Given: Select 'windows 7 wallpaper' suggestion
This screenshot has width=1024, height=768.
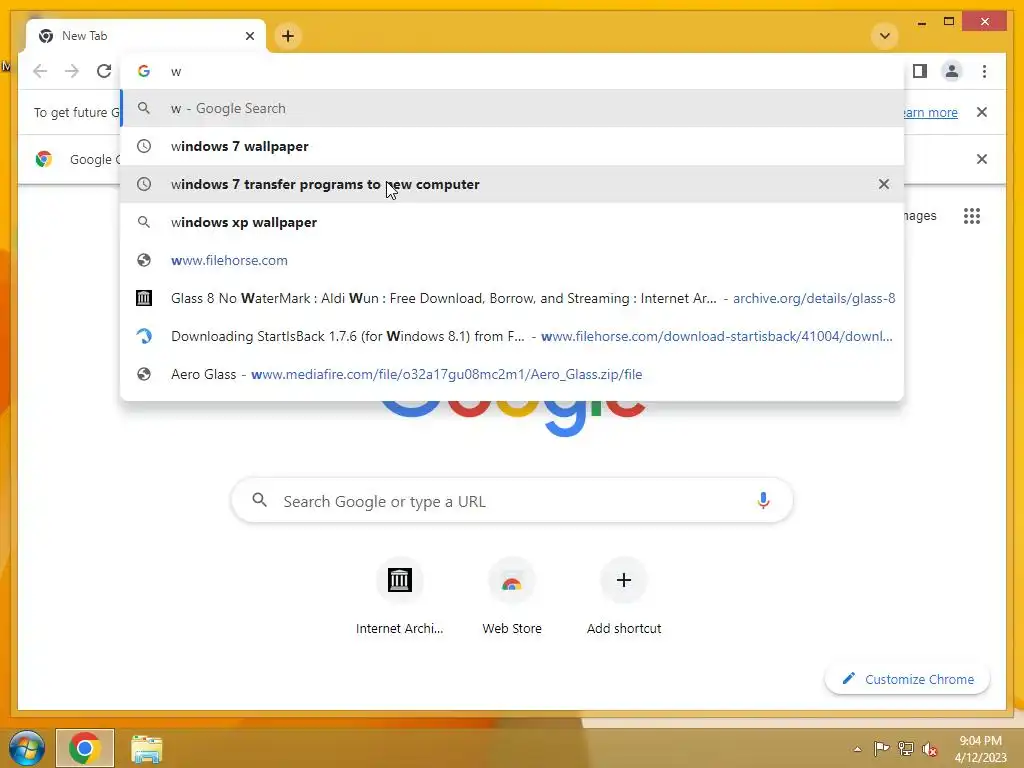Looking at the screenshot, I should (513, 146).
